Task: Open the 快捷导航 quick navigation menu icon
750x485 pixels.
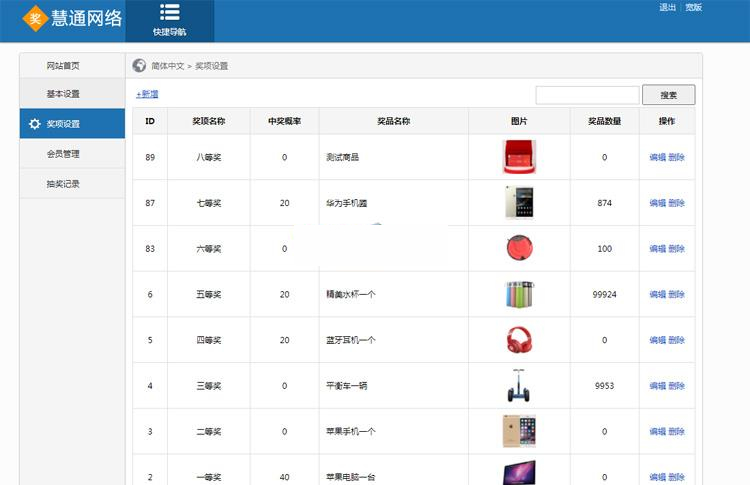Action: [x=169, y=13]
